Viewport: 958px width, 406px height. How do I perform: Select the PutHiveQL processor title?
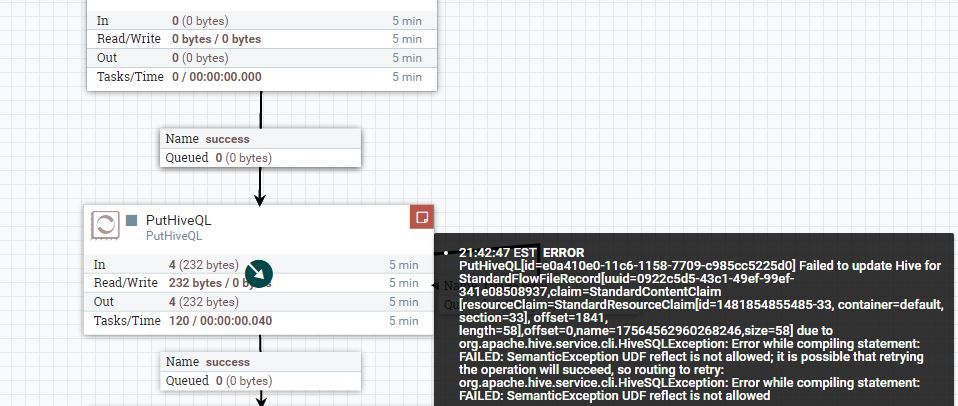[x=178, y=220]
